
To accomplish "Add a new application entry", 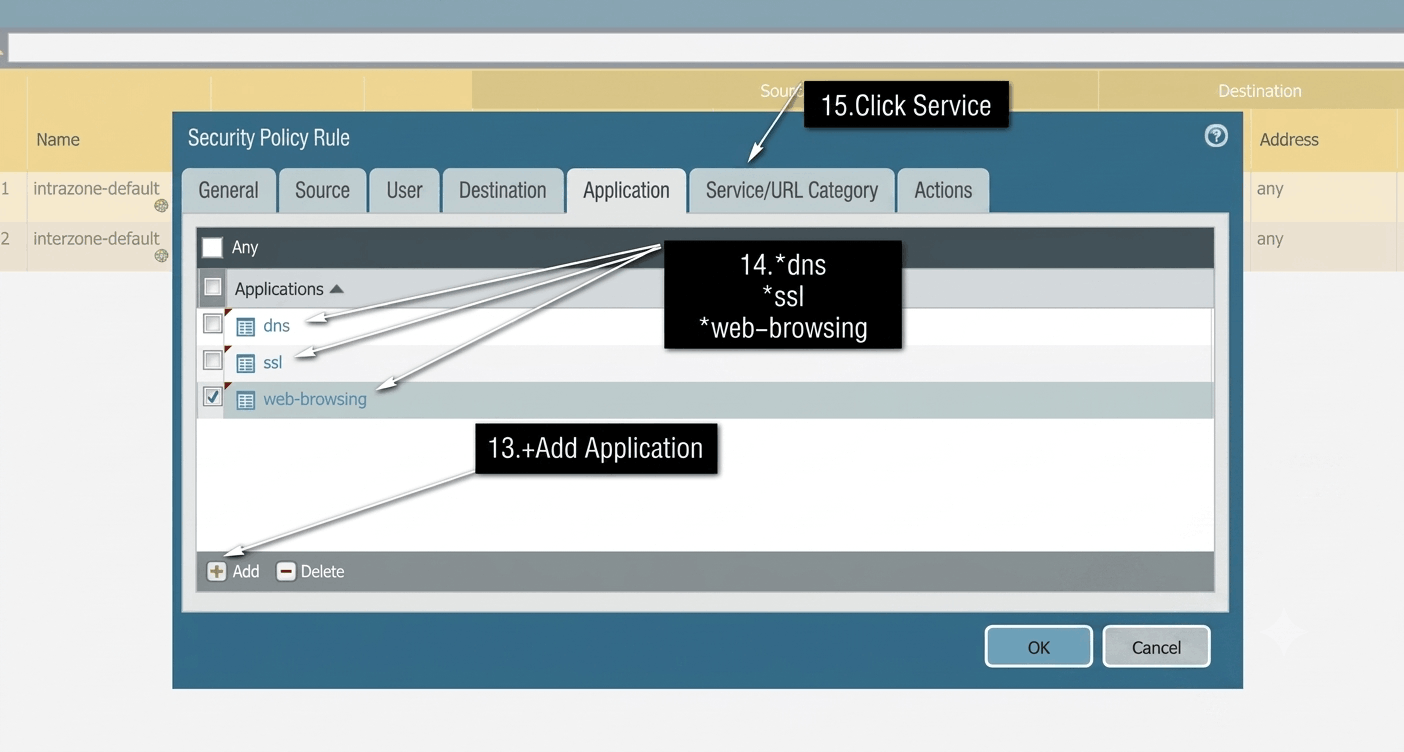I will (234, 572).
